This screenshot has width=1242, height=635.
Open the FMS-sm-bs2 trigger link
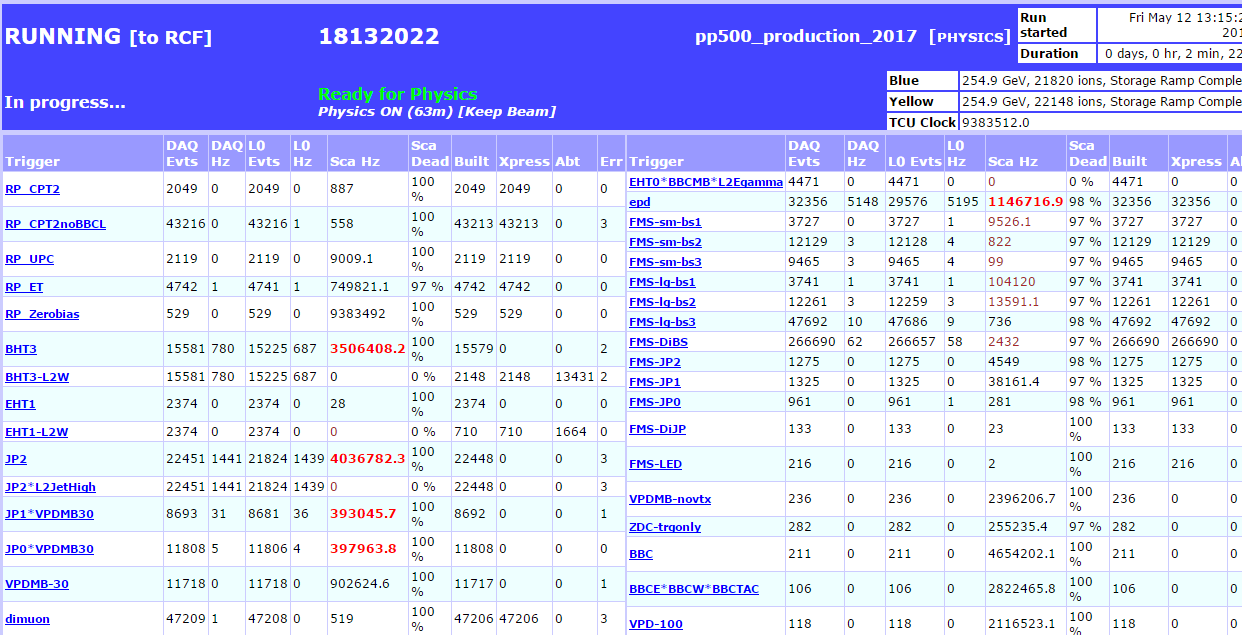click(665, 242)
